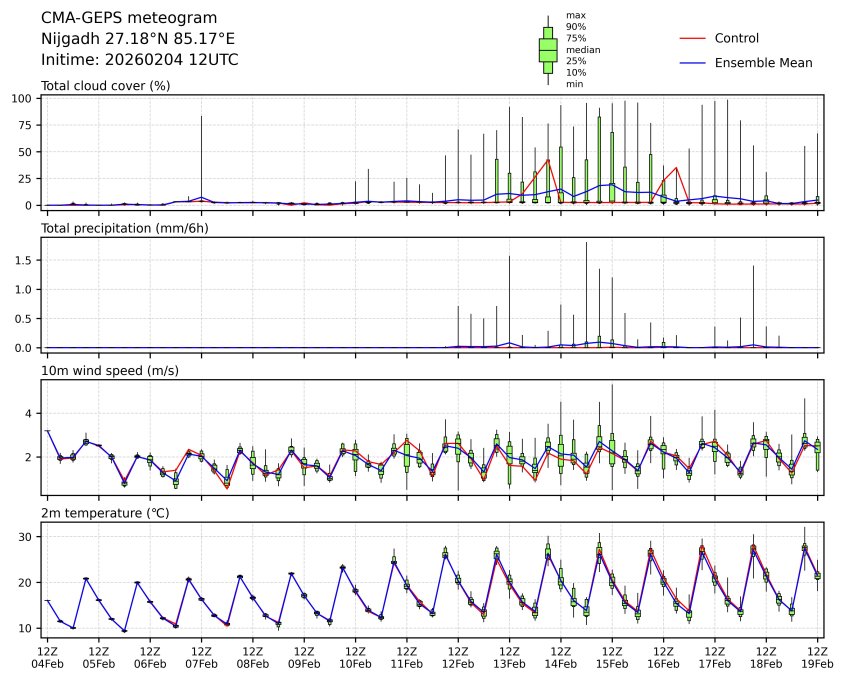Click the 'min' label in box-plot legend
This screenshot has height=681, width=845.
pos(574,84)
